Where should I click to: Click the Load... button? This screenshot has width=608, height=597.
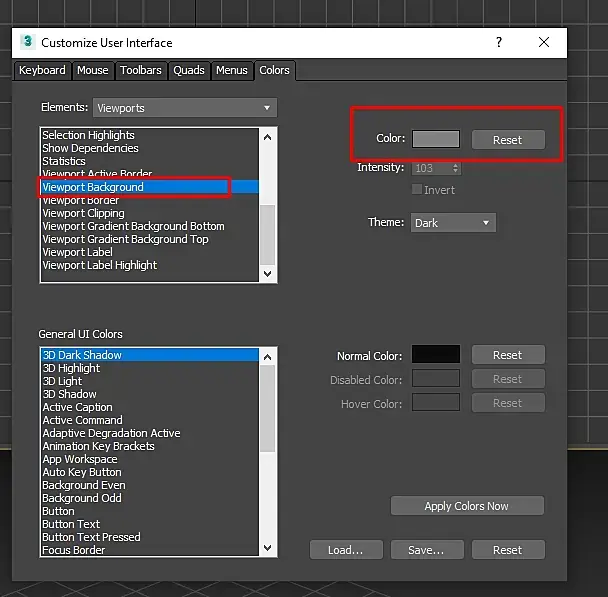(x=346, y=550)
